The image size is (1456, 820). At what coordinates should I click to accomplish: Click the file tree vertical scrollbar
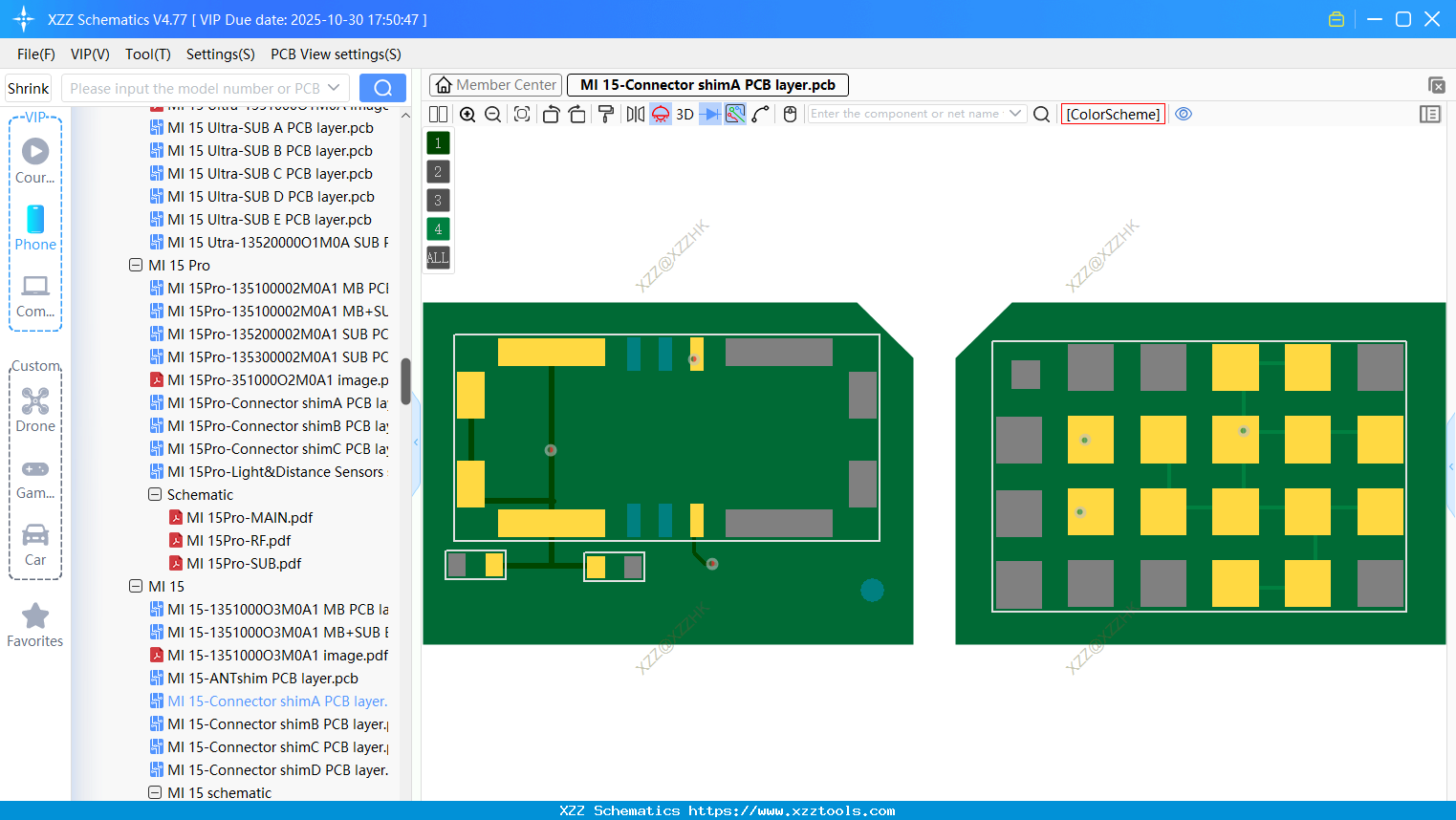pyautogui.click(x=405, y=381)
